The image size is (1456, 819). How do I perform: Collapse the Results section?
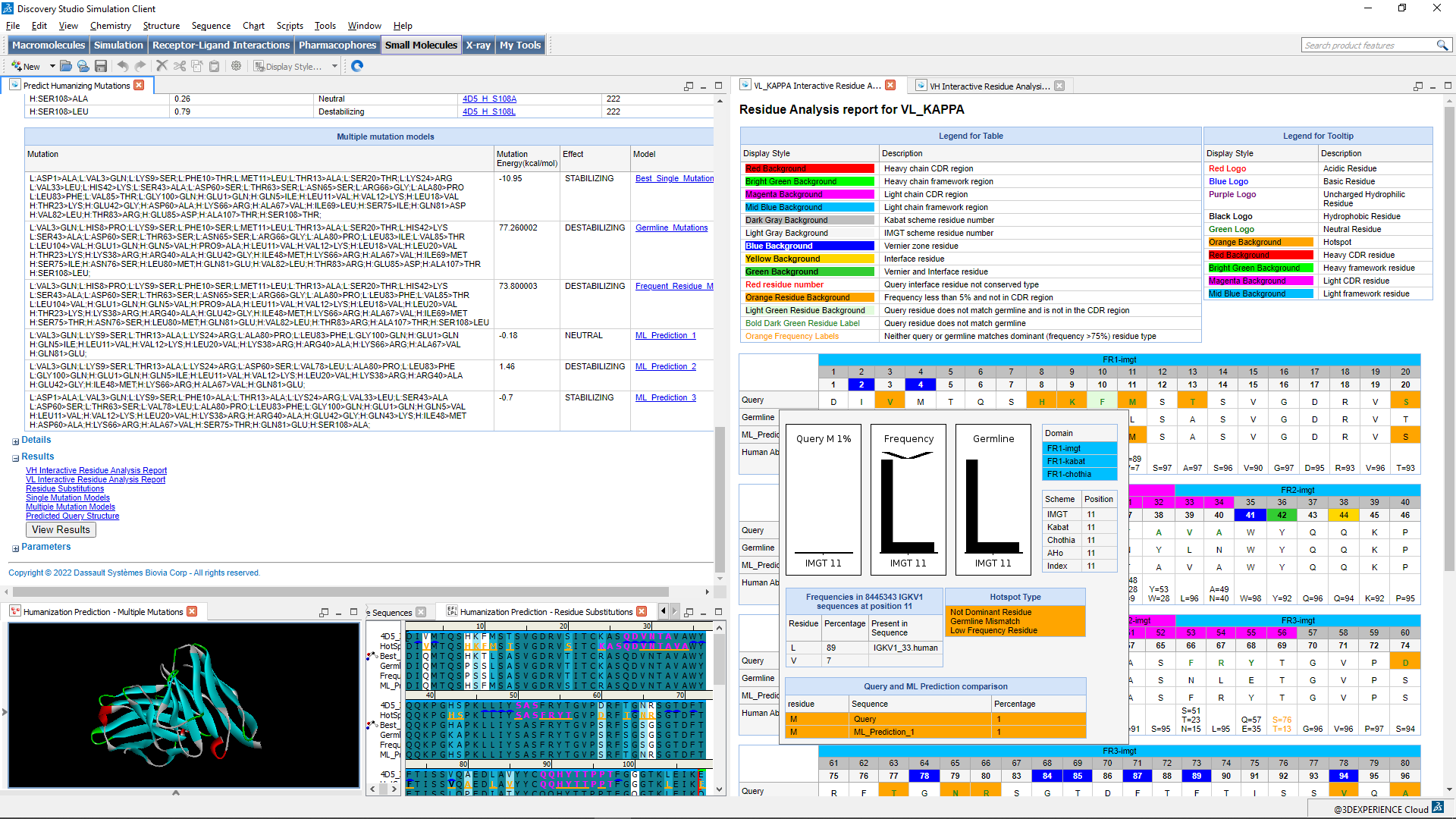[x=15, y=458]
